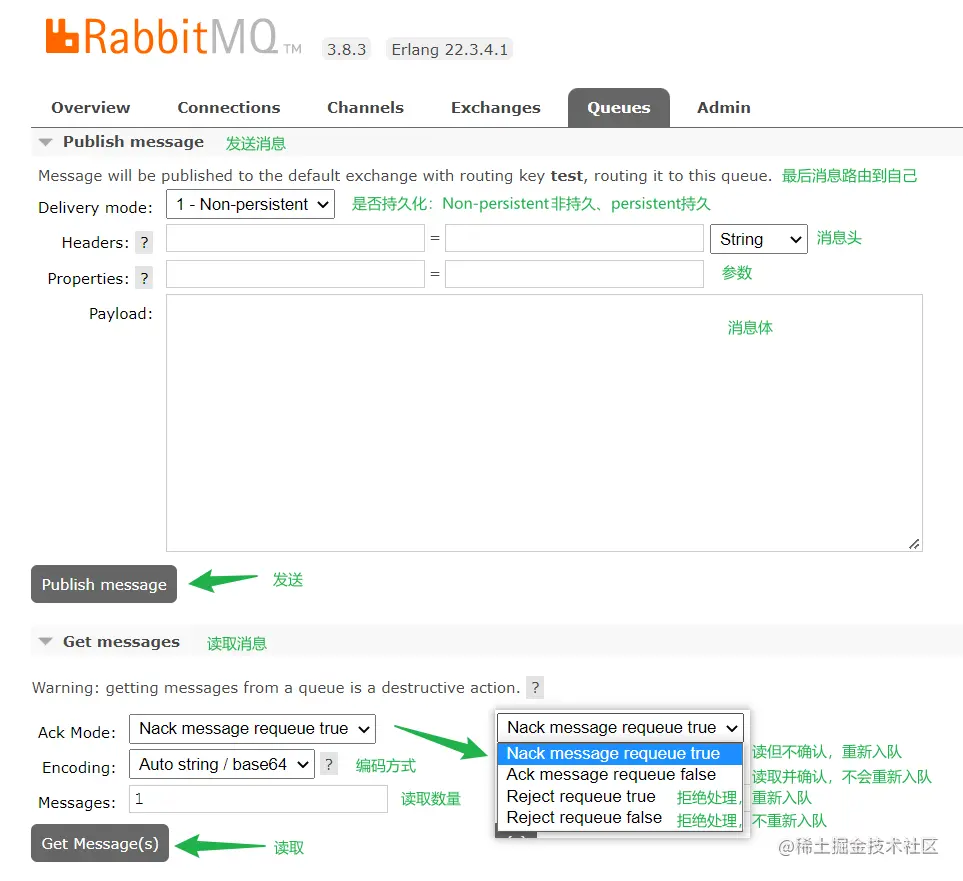Screen dimensions: 963x881
Task: Choose Reject requeue true option
Action: click(x=620, y=796)
